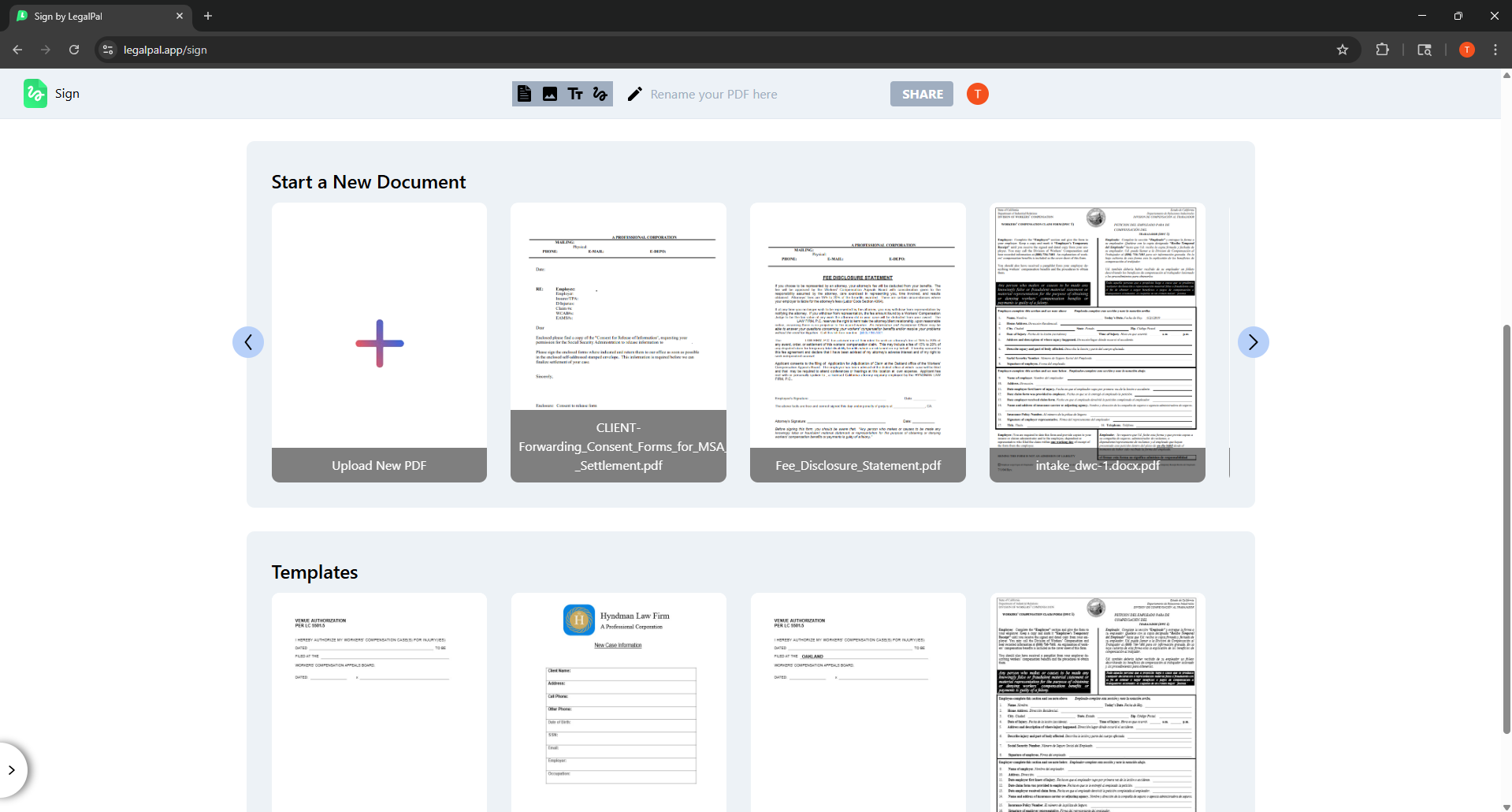Click the Upload New PDF label

coord(379,465)
